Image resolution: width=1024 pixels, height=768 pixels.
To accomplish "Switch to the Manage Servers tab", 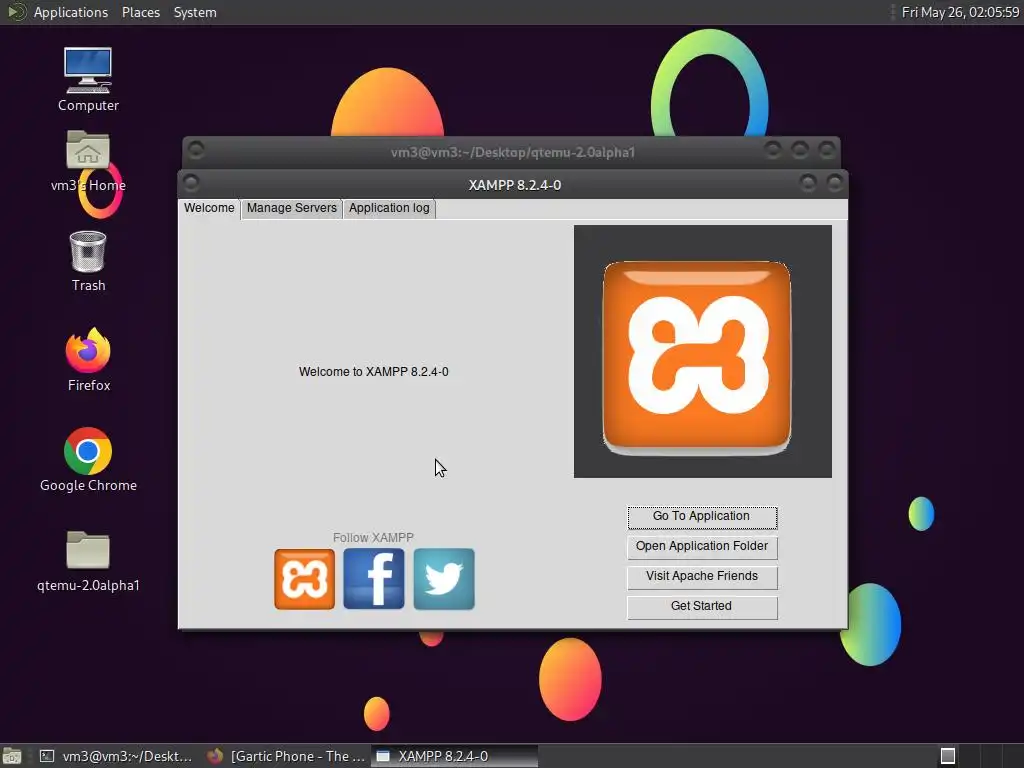I will click(292, 208).
